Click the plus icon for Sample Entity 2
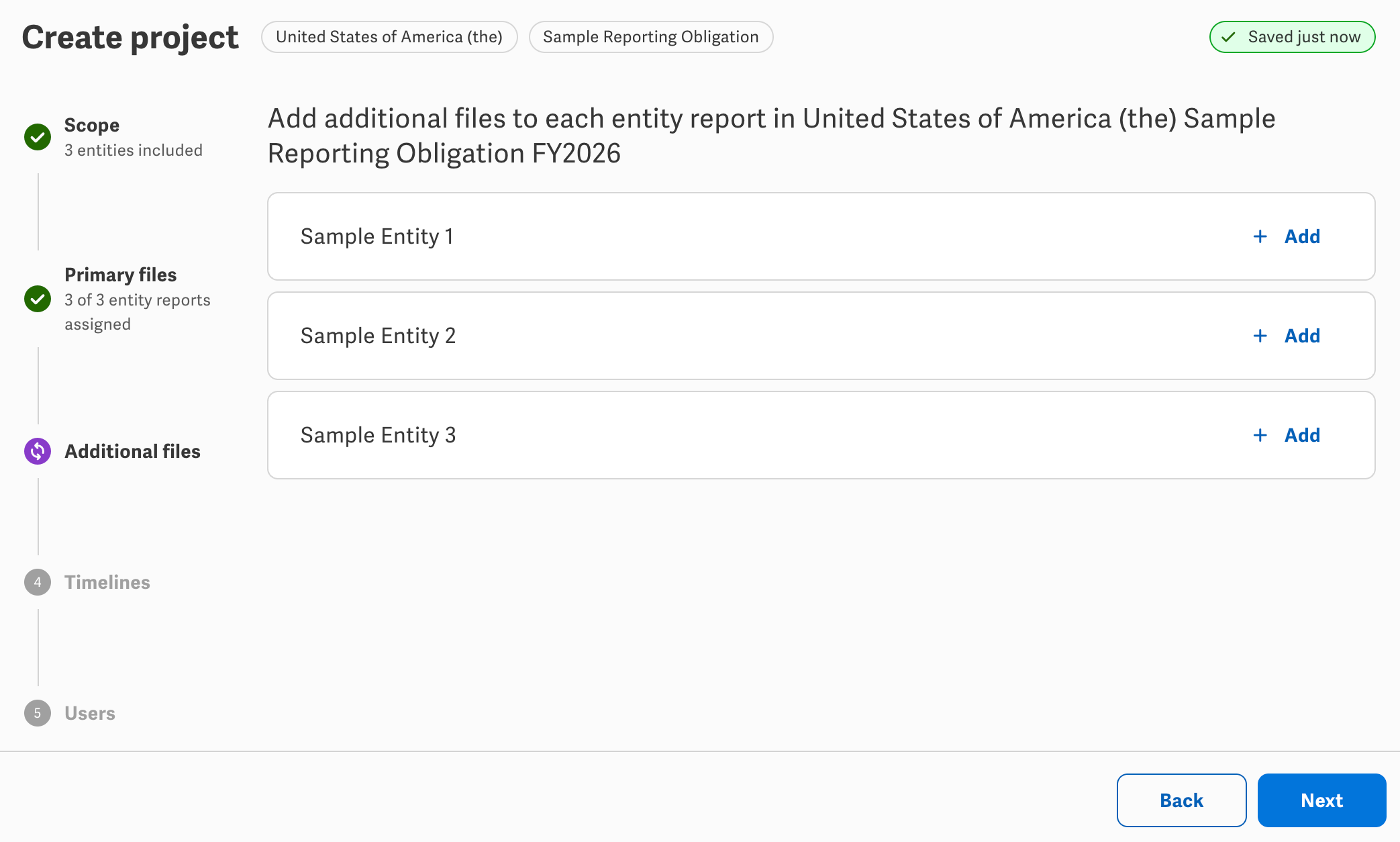This screenshot has height=842, width=1400. pos(1260,336)
